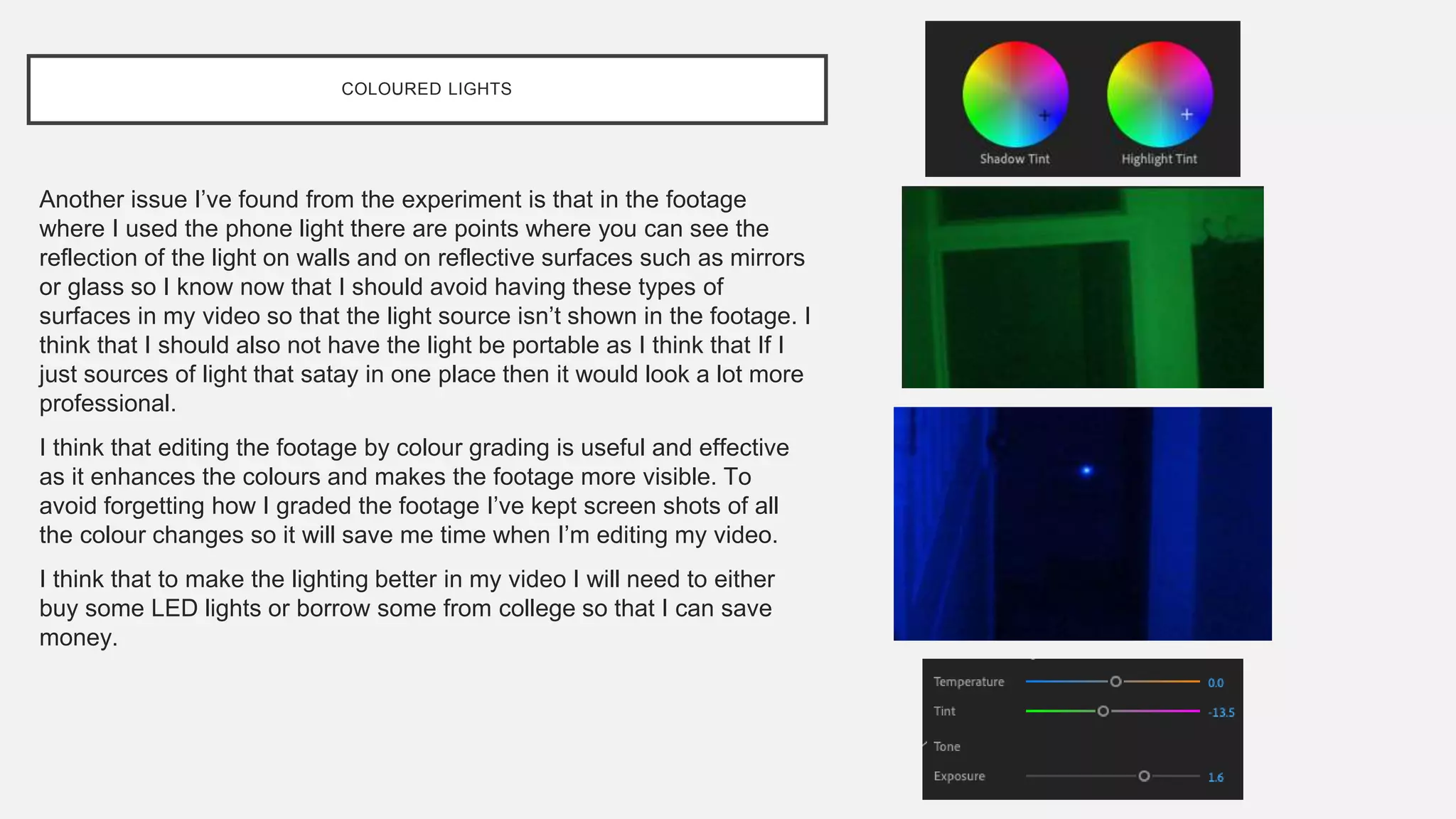Click the Exposure value 1.6
The image size is (1456, 819).
pos(1216,778)
